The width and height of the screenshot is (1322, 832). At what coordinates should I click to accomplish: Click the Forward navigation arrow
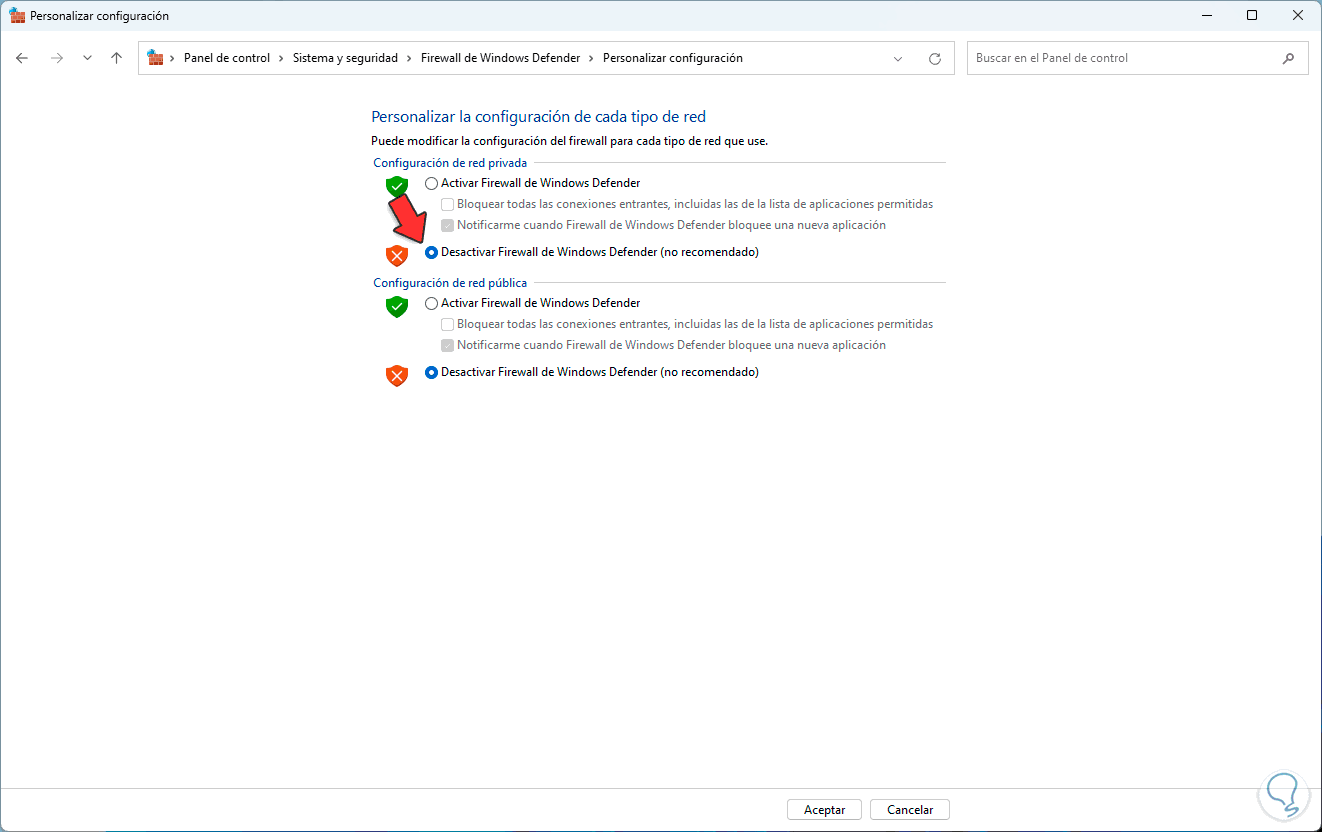coord(57,58)
